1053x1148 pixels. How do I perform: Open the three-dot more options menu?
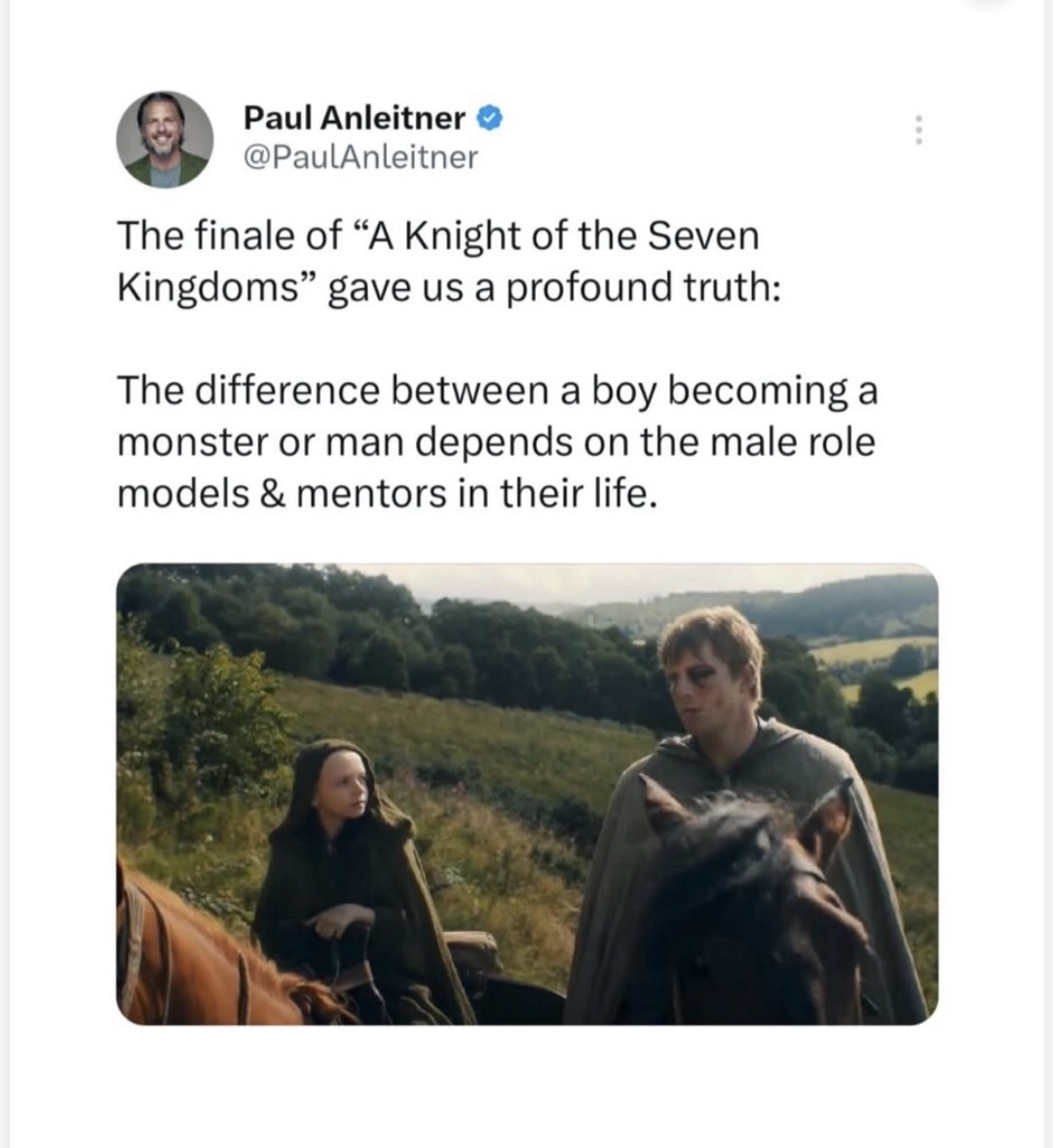click(917, 131)
